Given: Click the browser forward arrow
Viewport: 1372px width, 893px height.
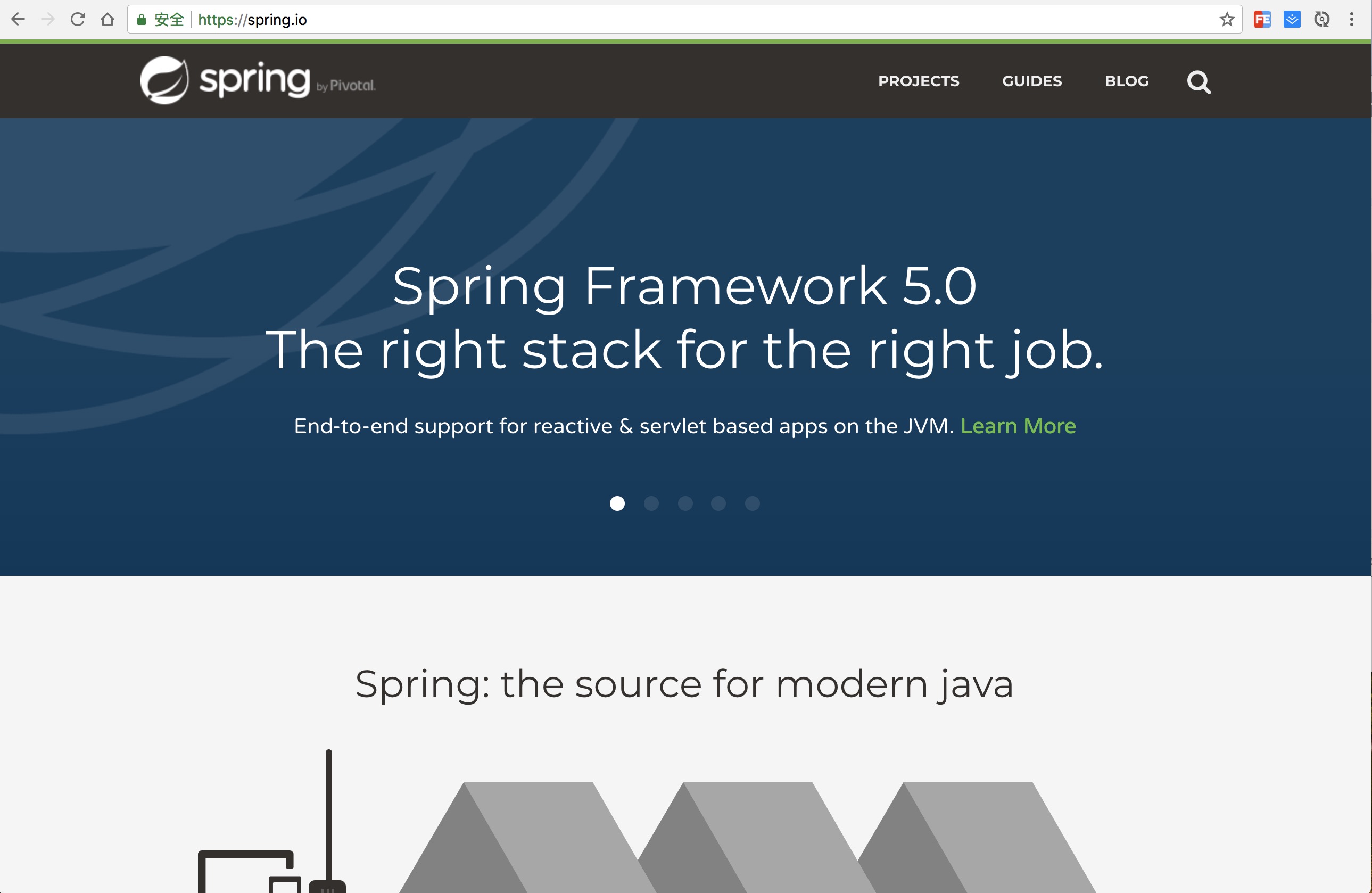Looking at the screenshot, I should click(48, 20).
